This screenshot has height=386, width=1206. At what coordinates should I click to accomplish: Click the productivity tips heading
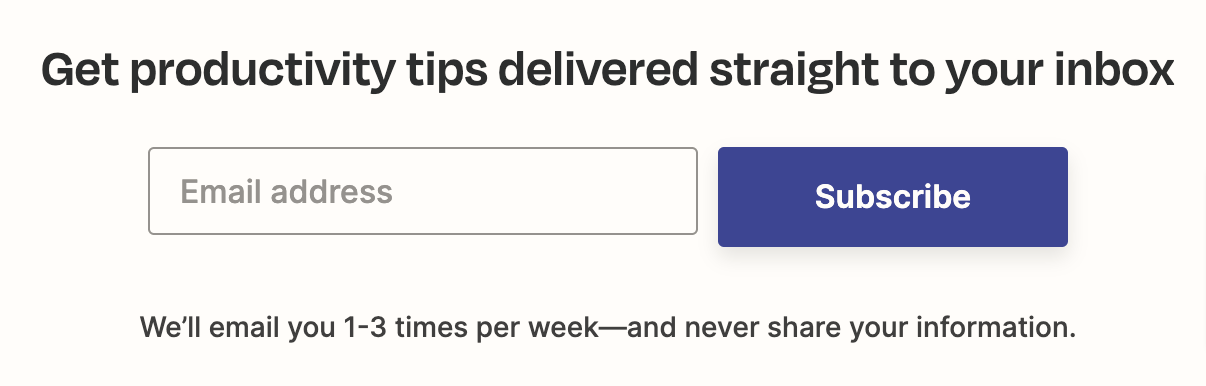point(607,72)
